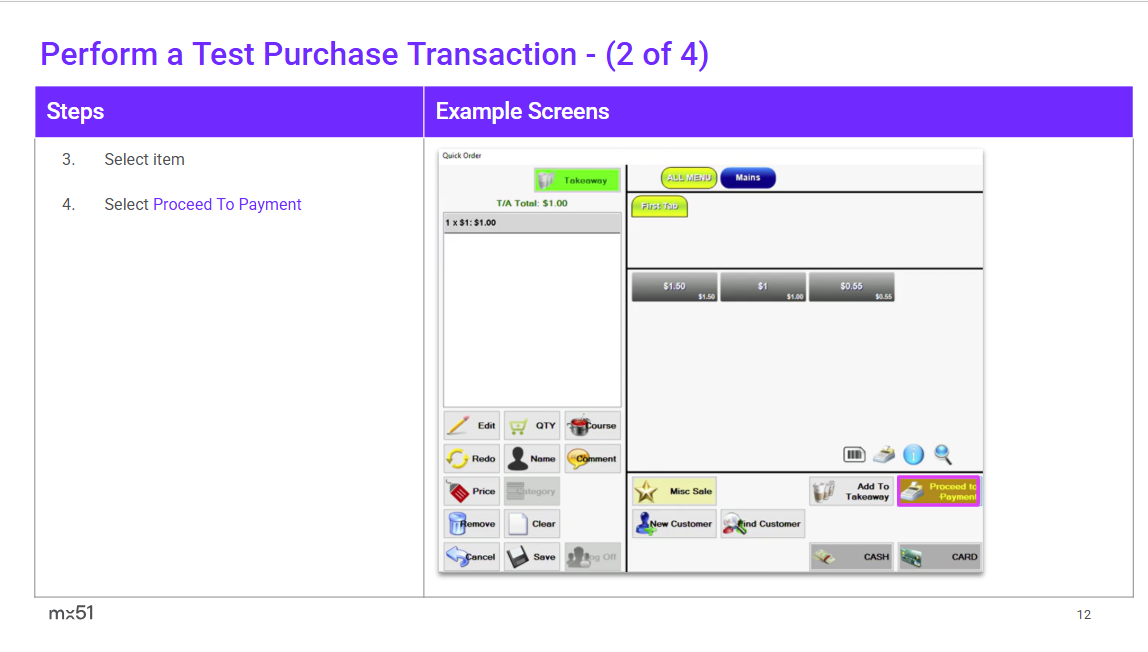Viewport: 1148px width, 652px height.
Task: Open the Mains menu tab
Action: coord(747,178)
